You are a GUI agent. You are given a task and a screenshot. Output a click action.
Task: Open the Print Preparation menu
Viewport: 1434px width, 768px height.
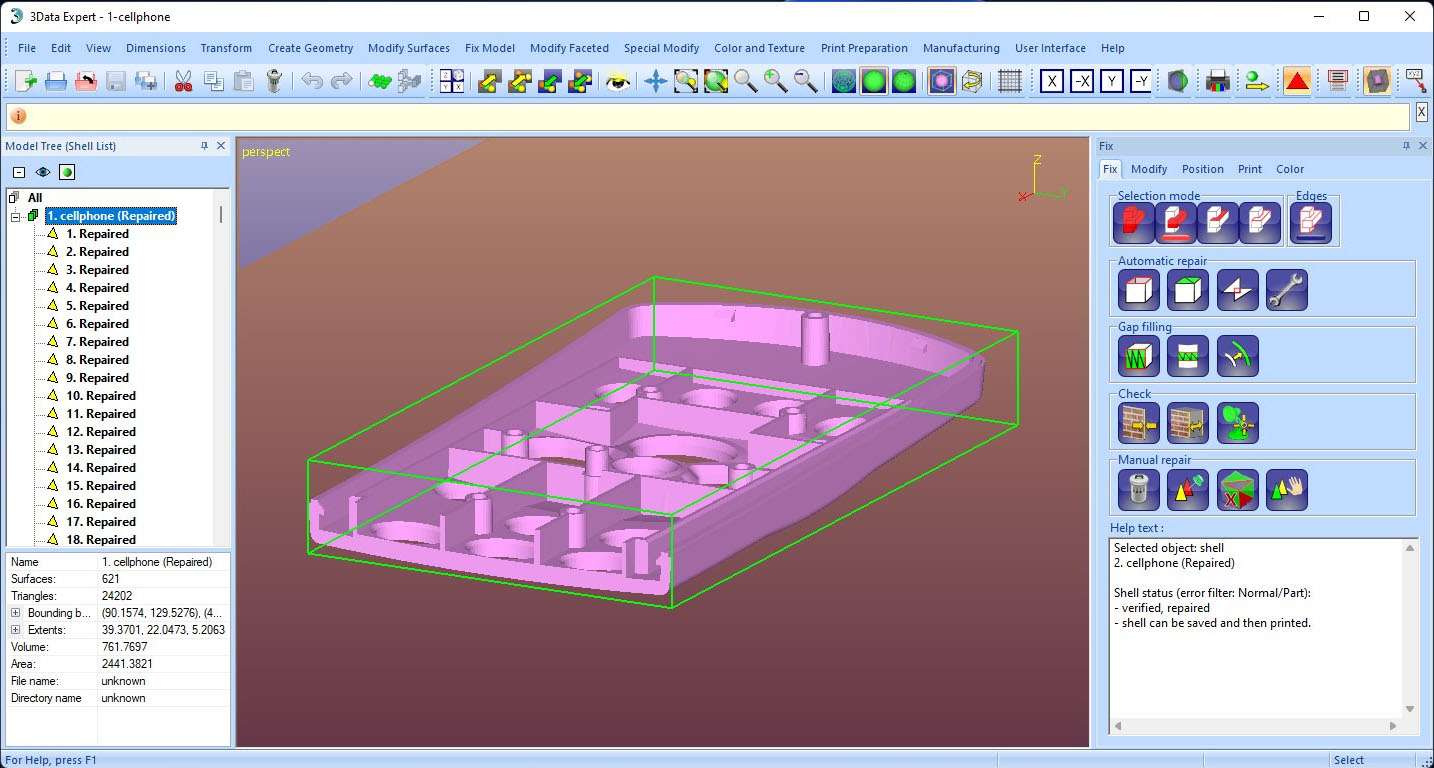(863, 48)
